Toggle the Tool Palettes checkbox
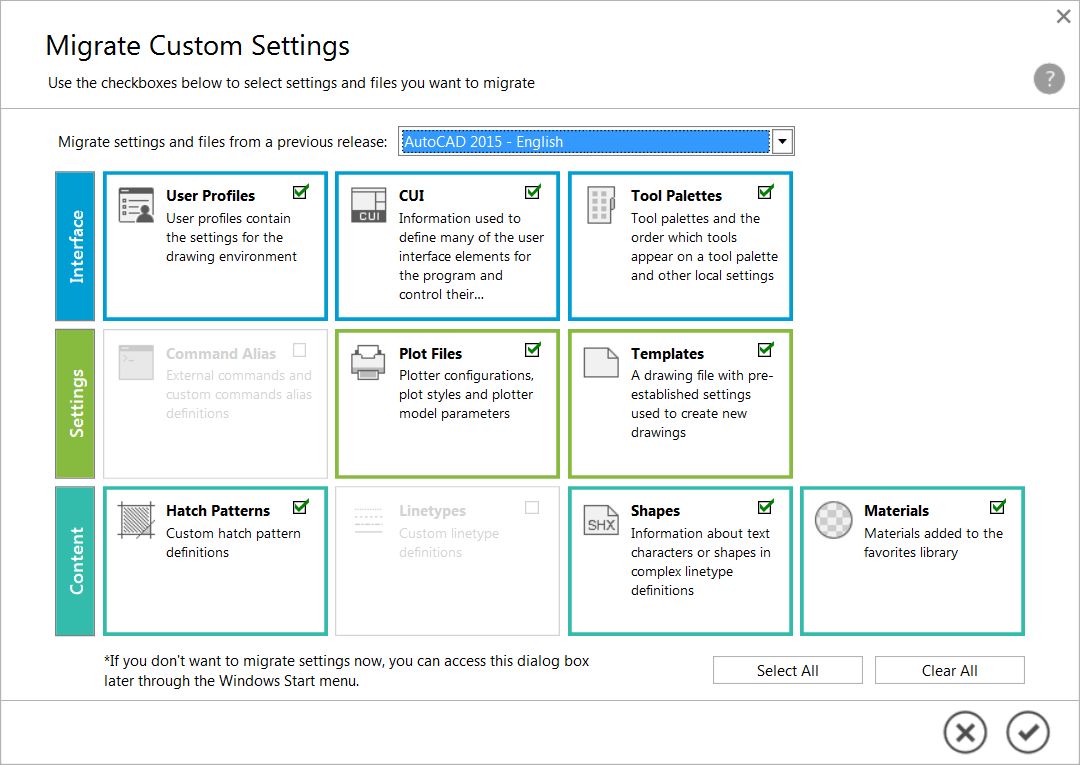The width and height of the screenshot is (1080, 765). click(765, 192)
